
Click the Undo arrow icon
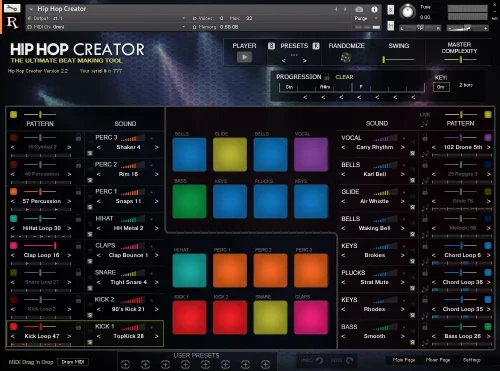click(x=319, y=360)
